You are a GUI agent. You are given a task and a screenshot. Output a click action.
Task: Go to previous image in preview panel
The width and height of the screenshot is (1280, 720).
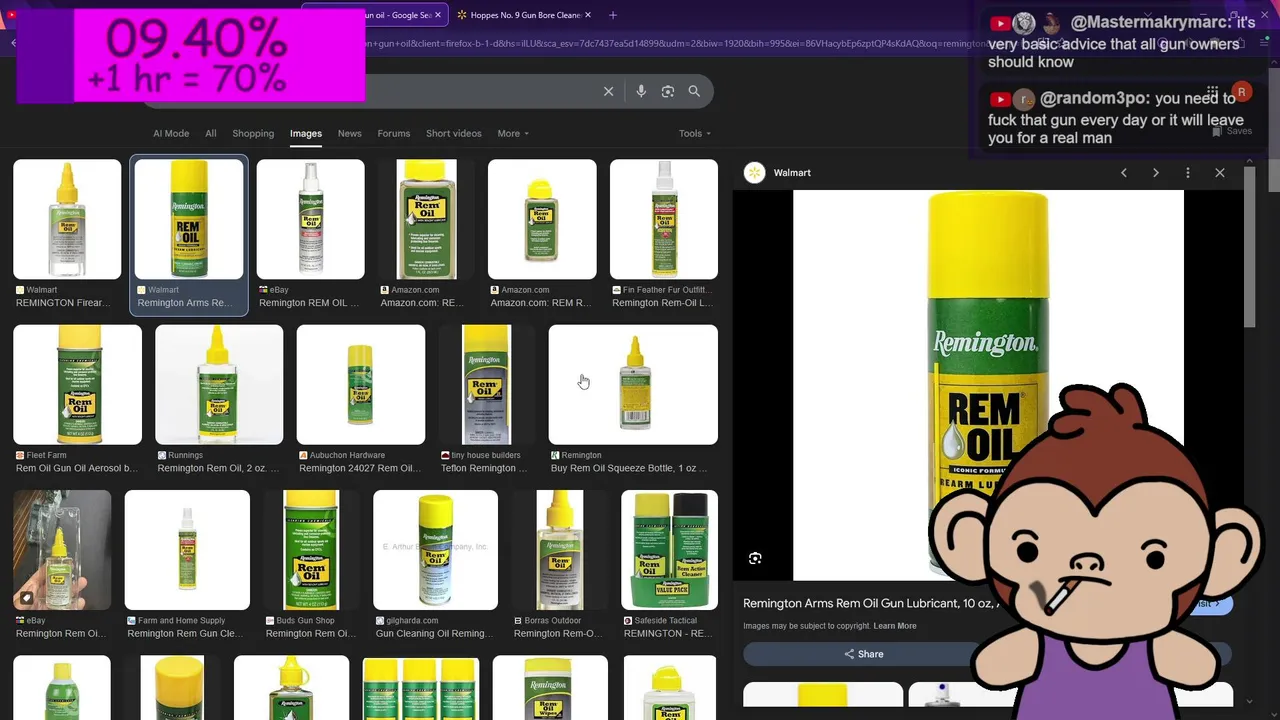point(1124,173)
